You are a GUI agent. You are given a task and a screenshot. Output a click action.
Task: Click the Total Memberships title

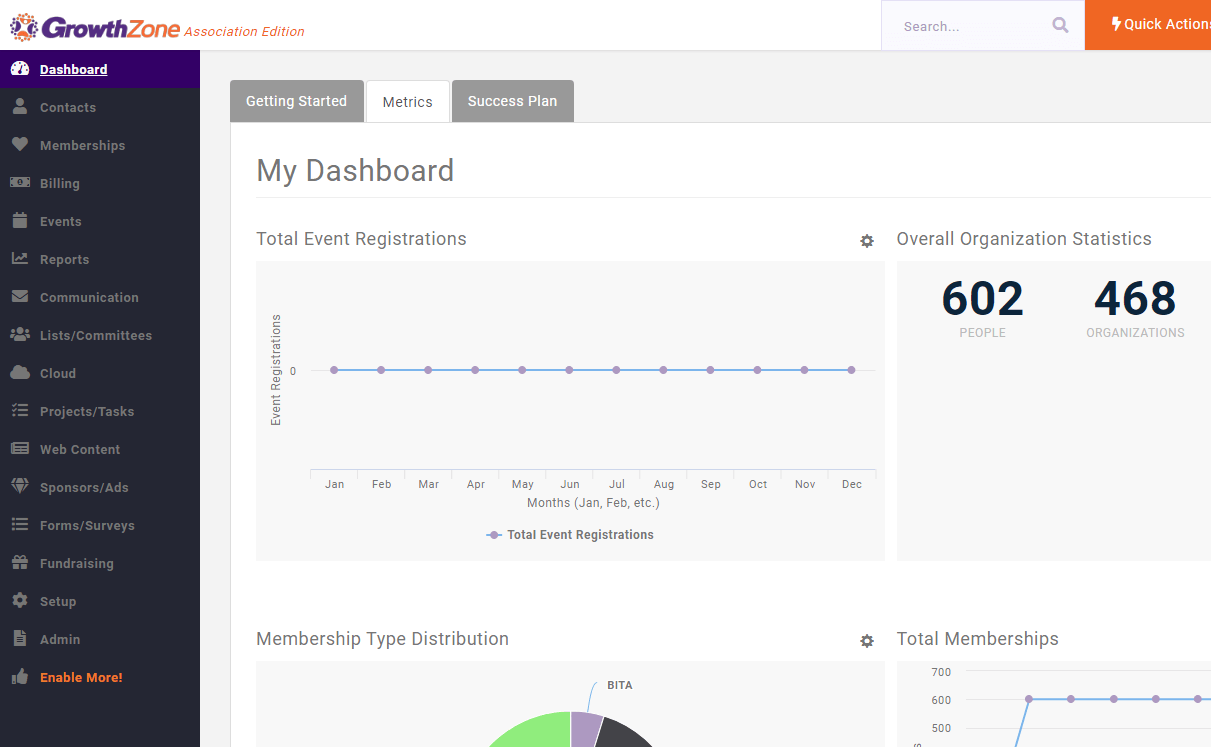click(x=977, y=639)
